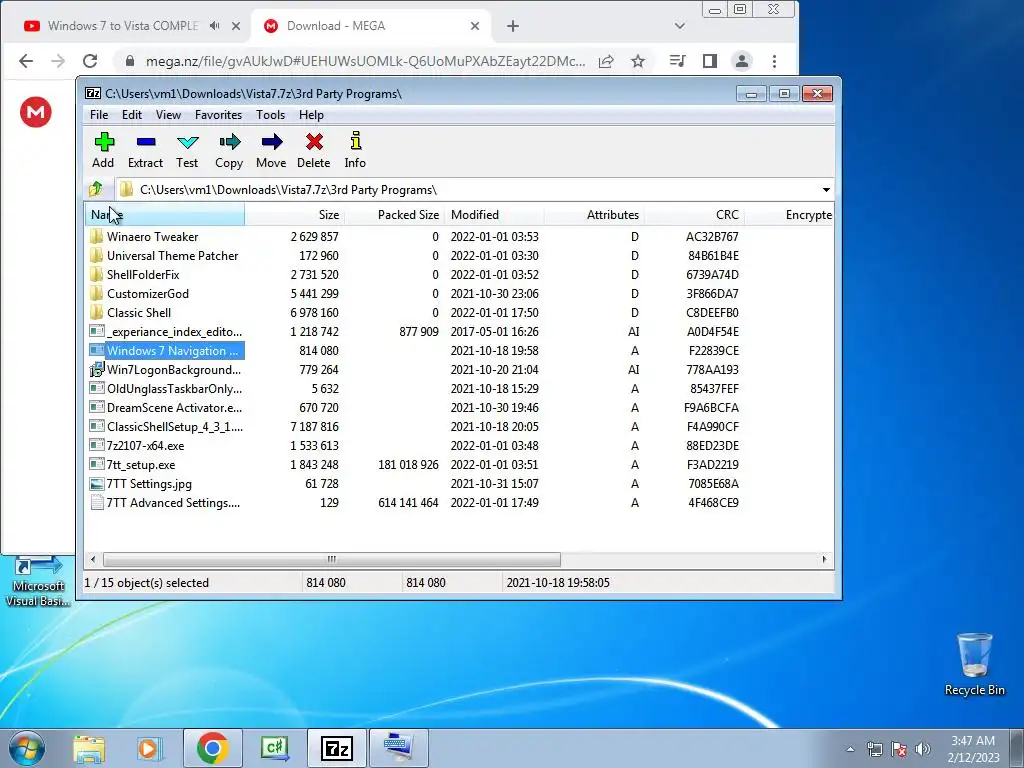Toggle Chrome side panel icon
This screenshot has height=768, width=1024.
(710, 61)
